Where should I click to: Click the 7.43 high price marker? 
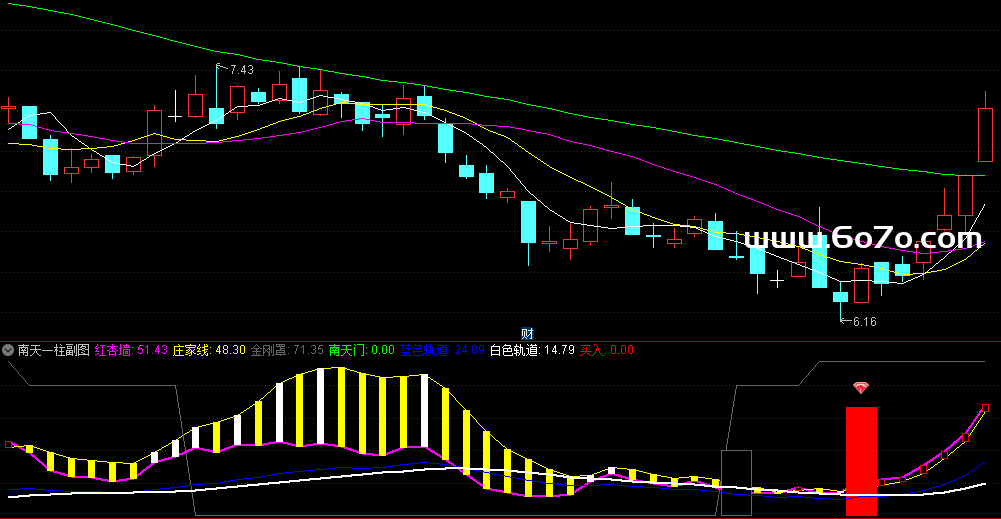[241, 70]
